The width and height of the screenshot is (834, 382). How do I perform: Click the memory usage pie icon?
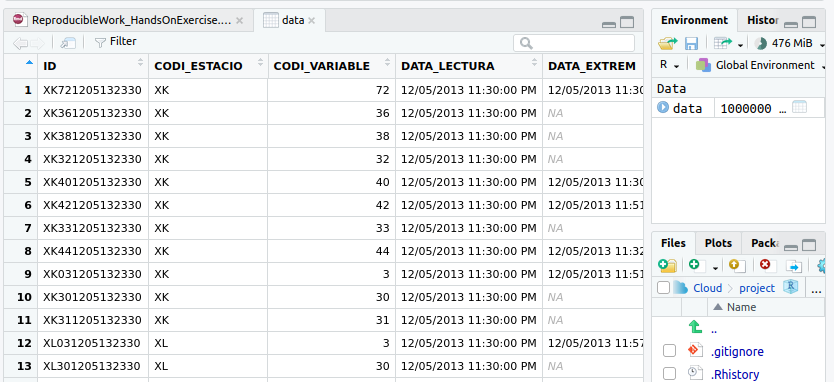tap(761, 43)
